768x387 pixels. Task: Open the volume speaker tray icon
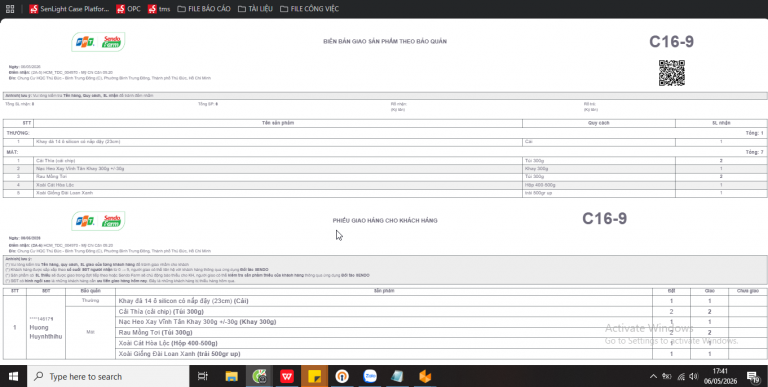point(694,376)
